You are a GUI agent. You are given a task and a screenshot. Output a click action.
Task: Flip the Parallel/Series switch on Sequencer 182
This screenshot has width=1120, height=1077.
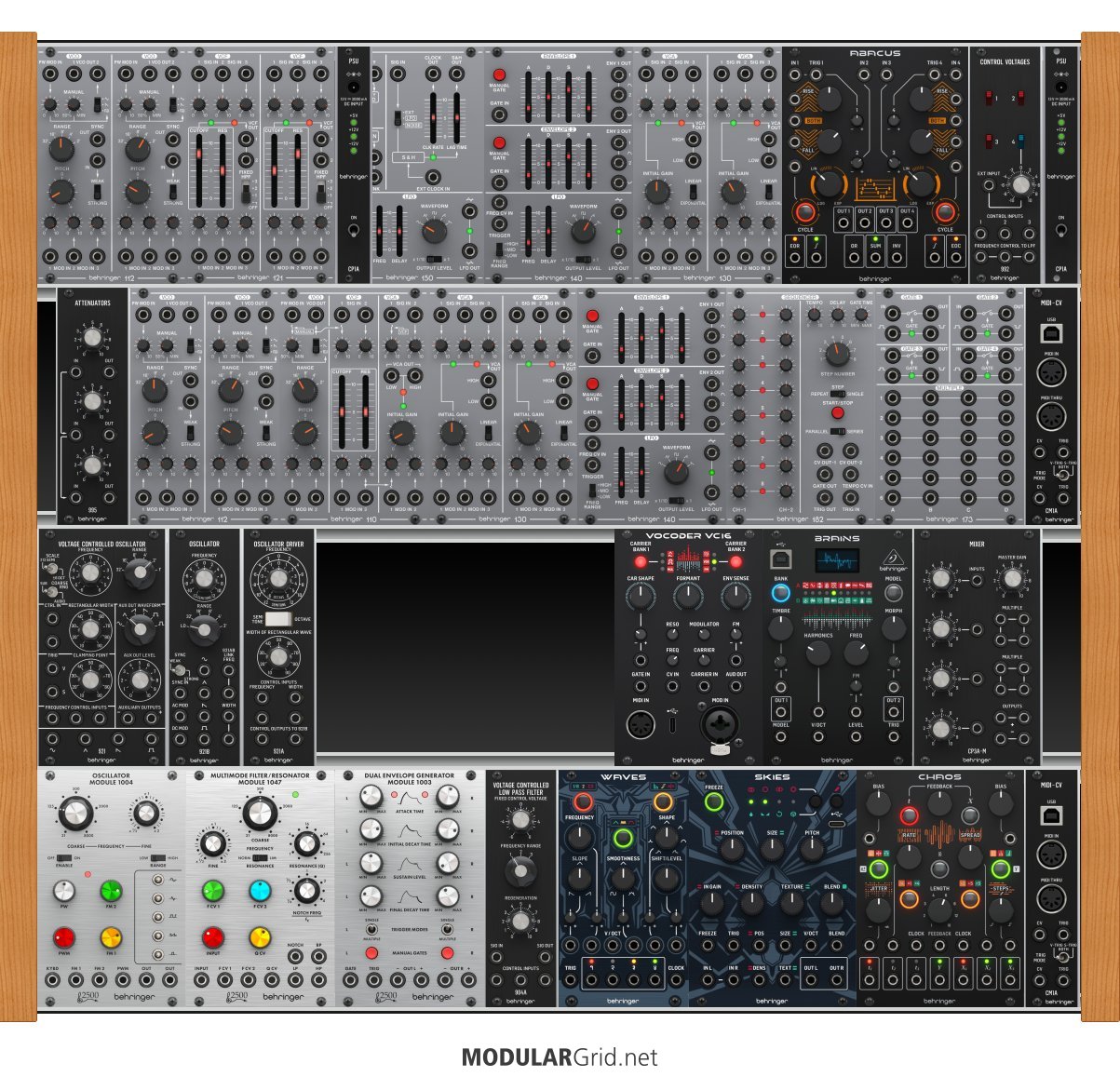pos(837,431)
